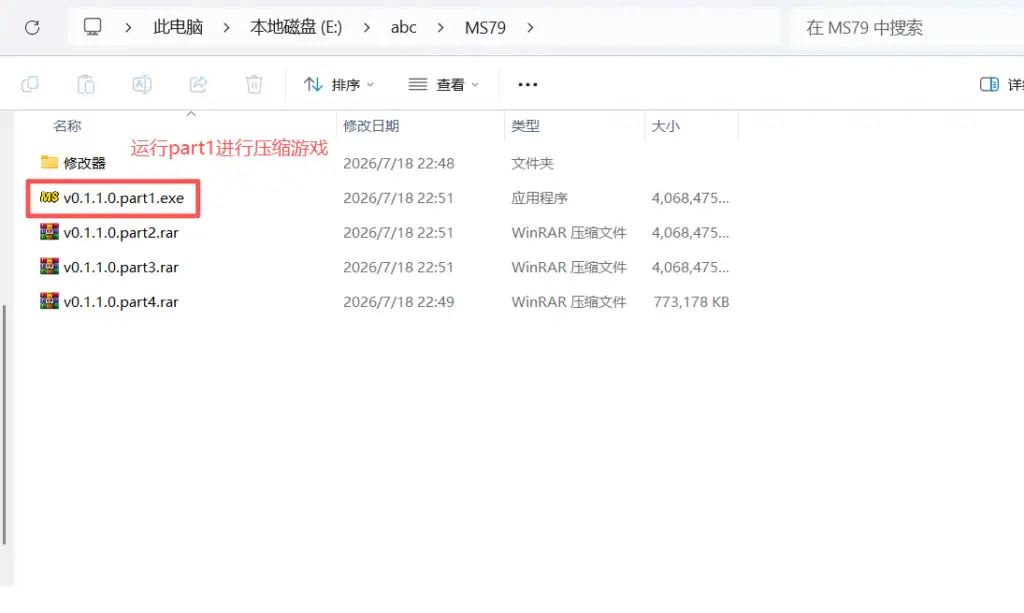Expand the chevron after the computer icon
1024x613 pixels.
point(128,27)
